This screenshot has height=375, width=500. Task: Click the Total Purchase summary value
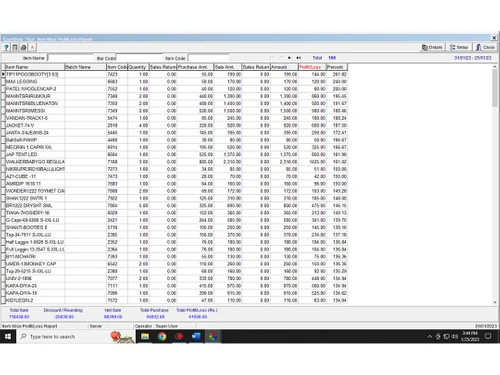pos(155,317)
